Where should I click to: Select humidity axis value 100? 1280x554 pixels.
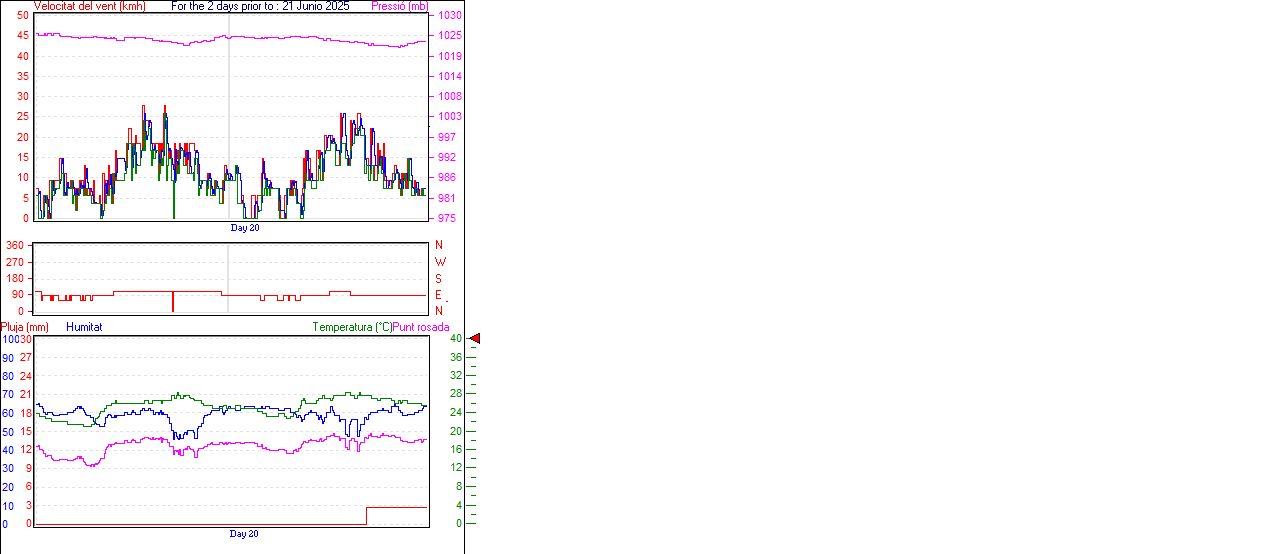(10, 339)
